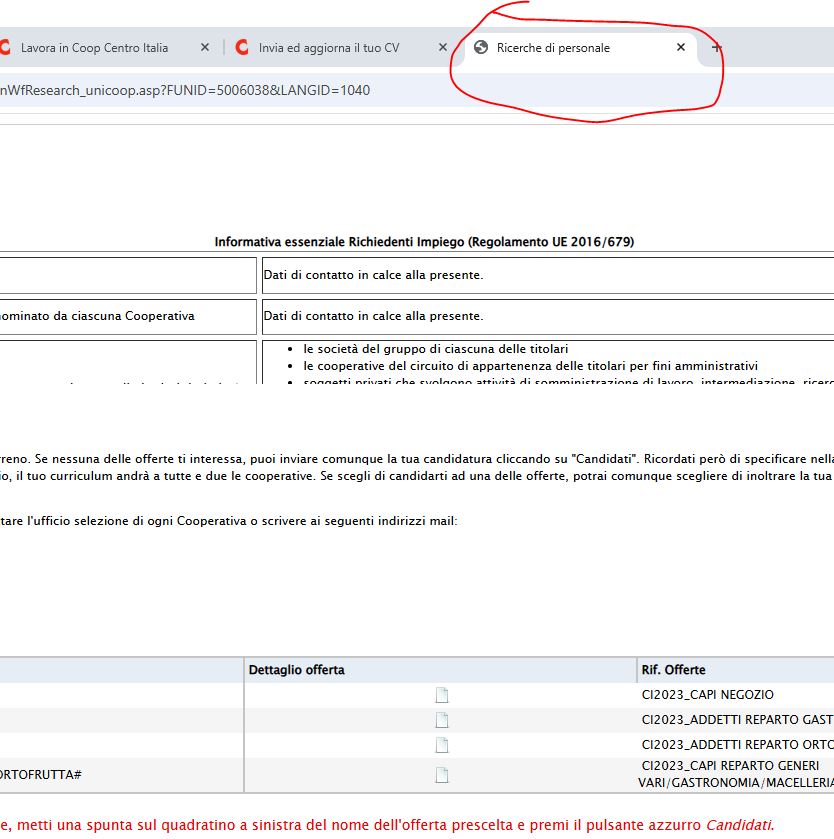Click the Coop favicon on Invia ed aggiorna tab
Viewport: 834px width, 839px height.
[x=242, y=47]
